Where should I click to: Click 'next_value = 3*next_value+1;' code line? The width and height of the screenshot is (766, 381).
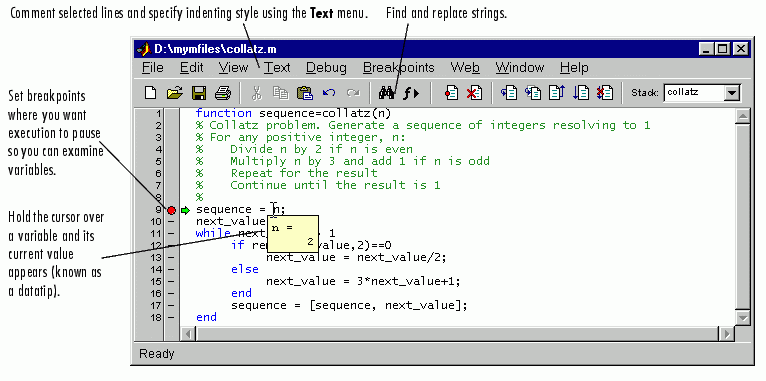coord(363,281)
